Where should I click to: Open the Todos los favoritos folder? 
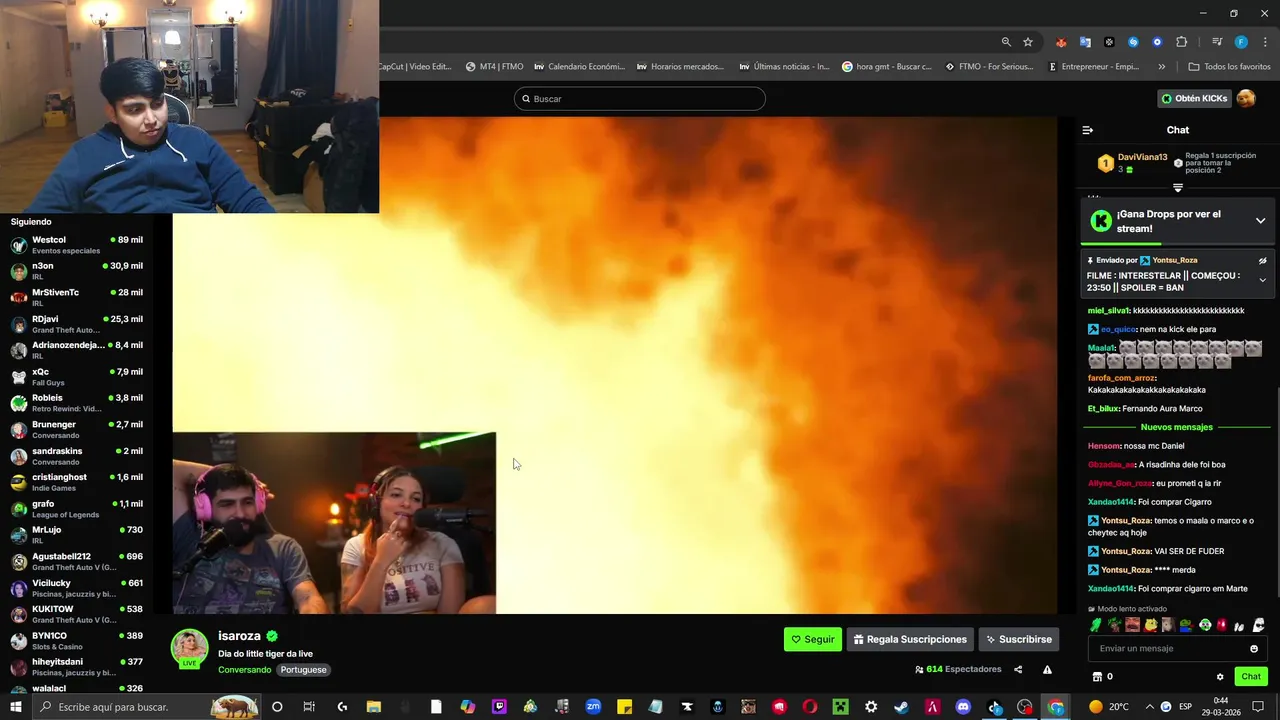[1229, 67]
